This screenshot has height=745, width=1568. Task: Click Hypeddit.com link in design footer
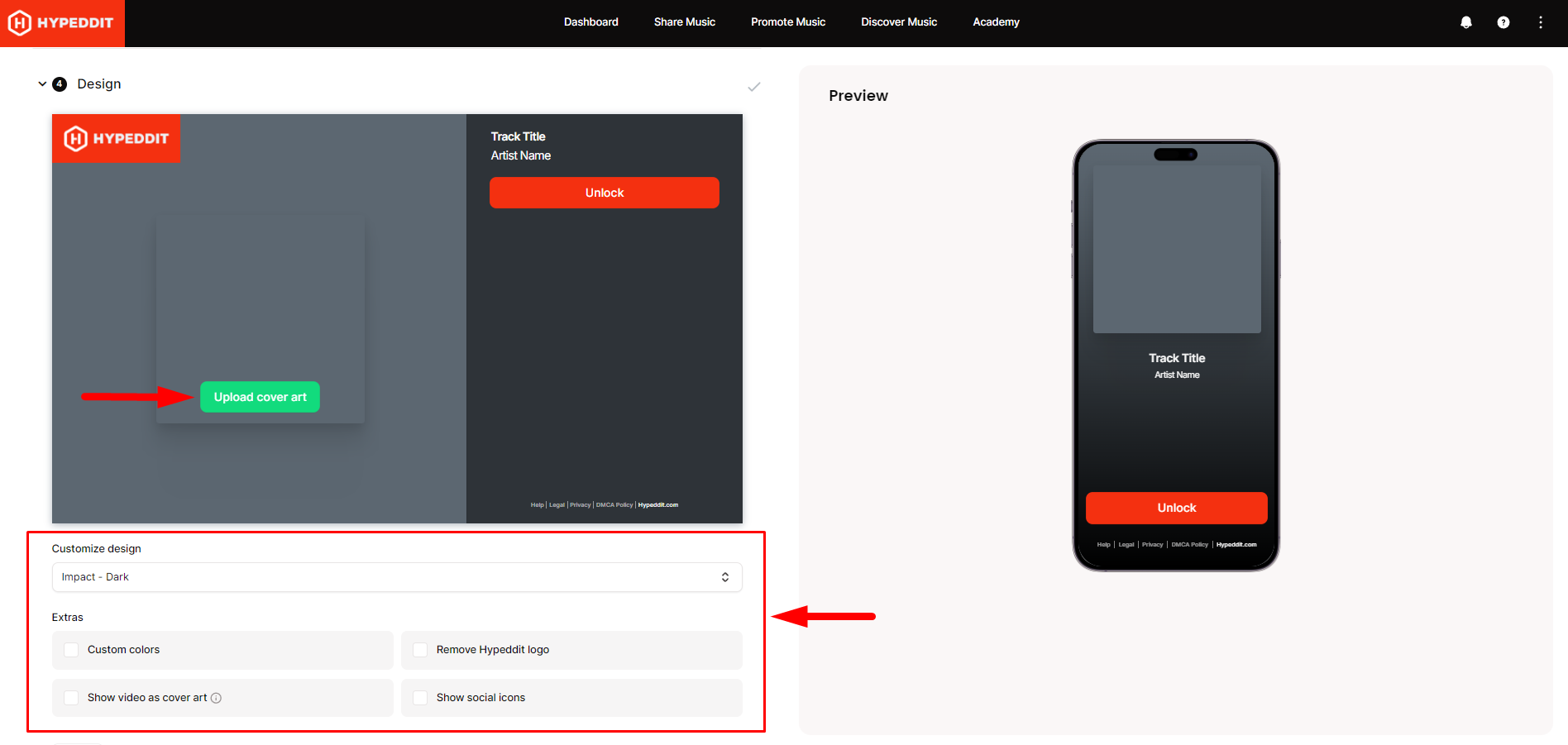click(658, 505)
